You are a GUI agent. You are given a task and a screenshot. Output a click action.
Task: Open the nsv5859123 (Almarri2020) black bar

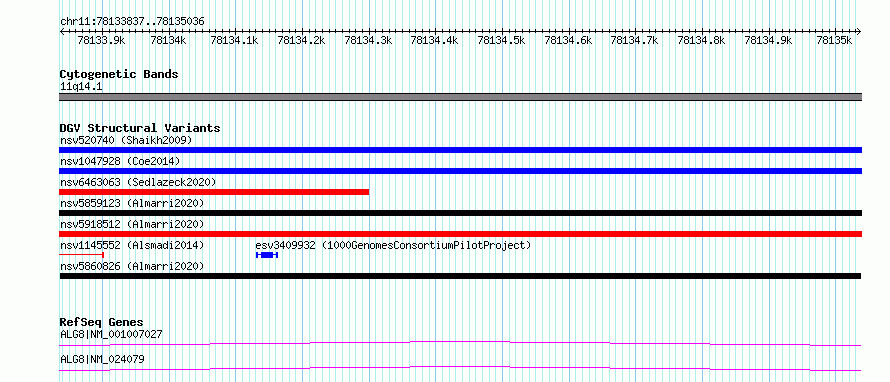[x=460, y=213]
